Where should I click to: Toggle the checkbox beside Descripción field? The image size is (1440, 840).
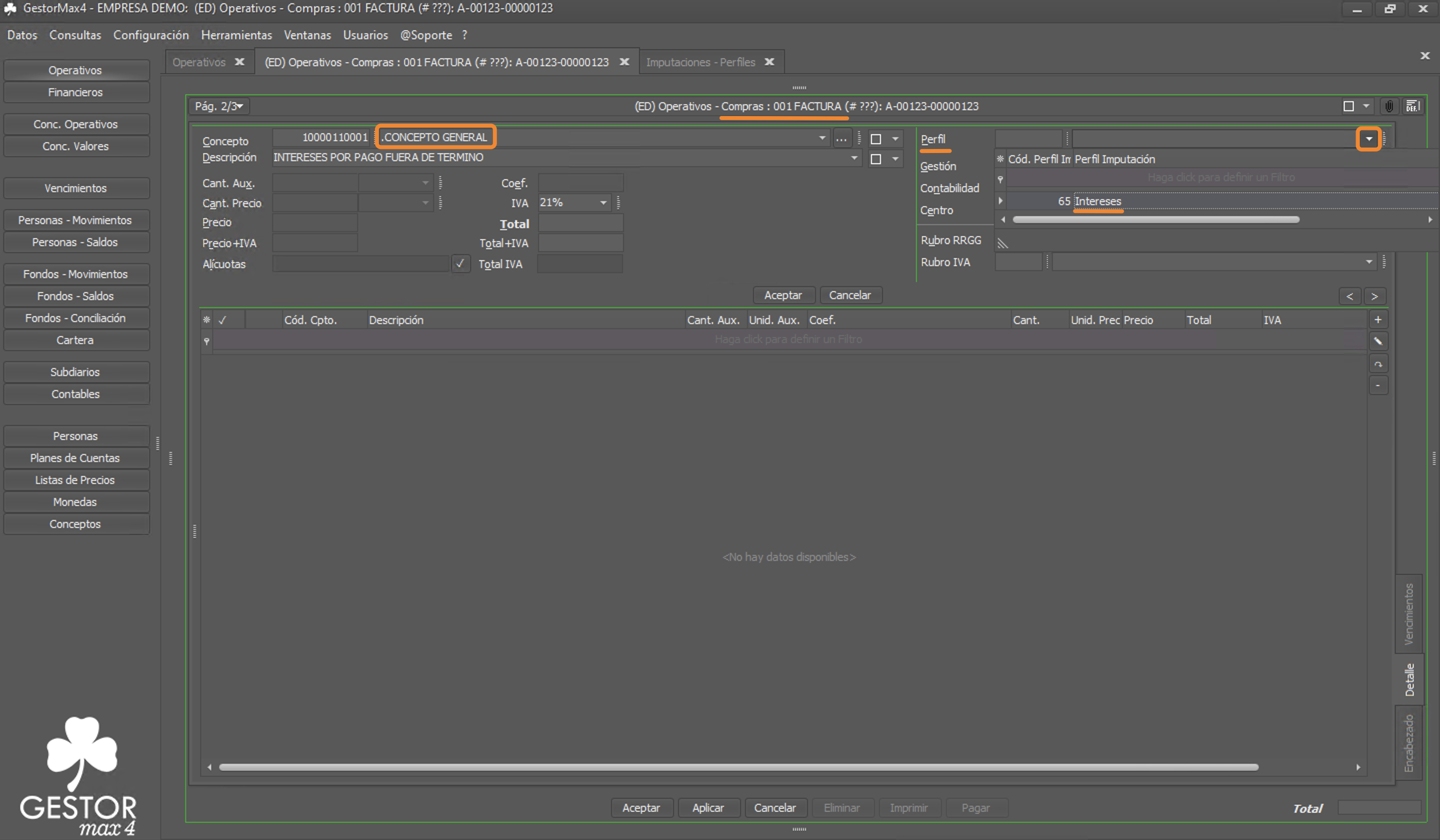point(875,159)
